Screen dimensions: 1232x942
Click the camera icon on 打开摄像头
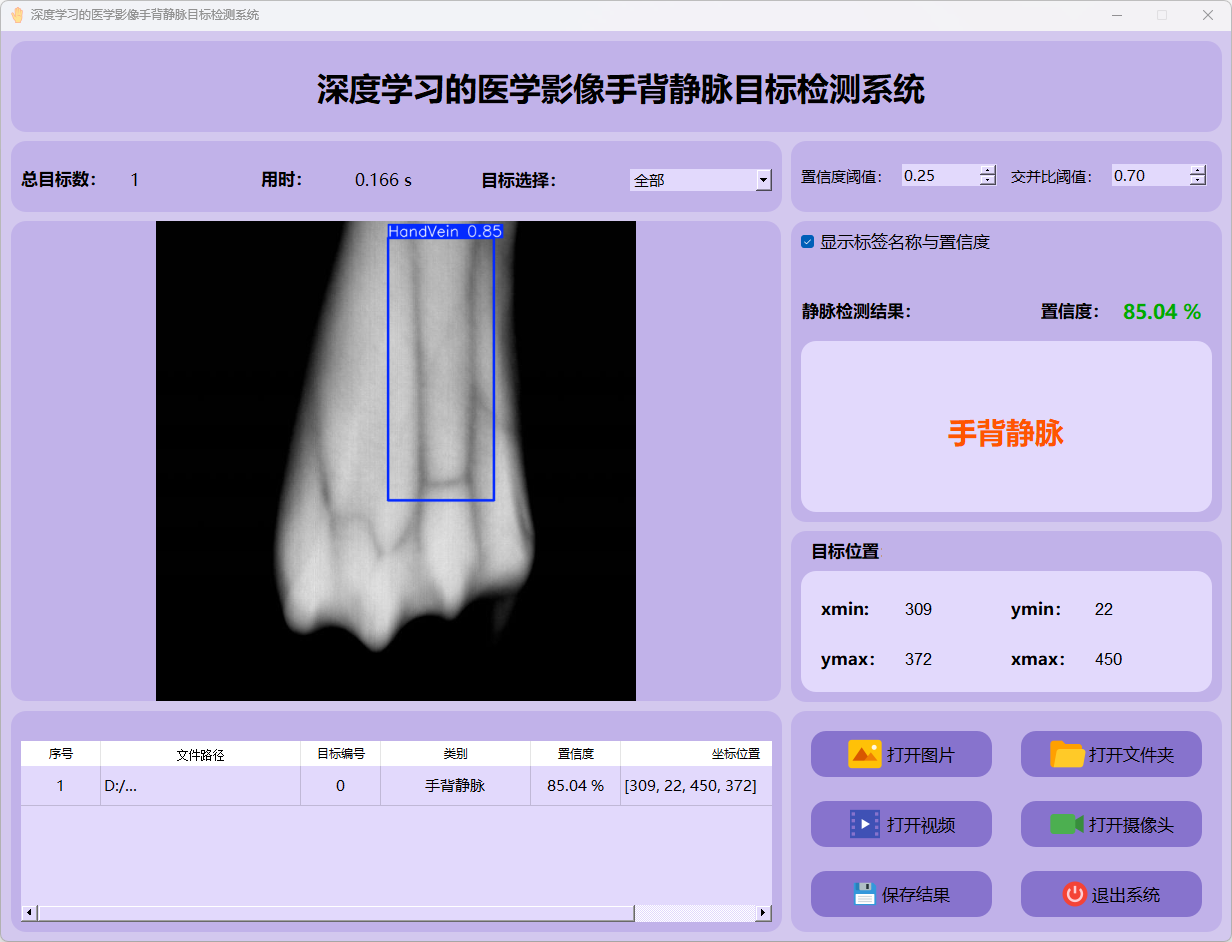point(1067,824)
